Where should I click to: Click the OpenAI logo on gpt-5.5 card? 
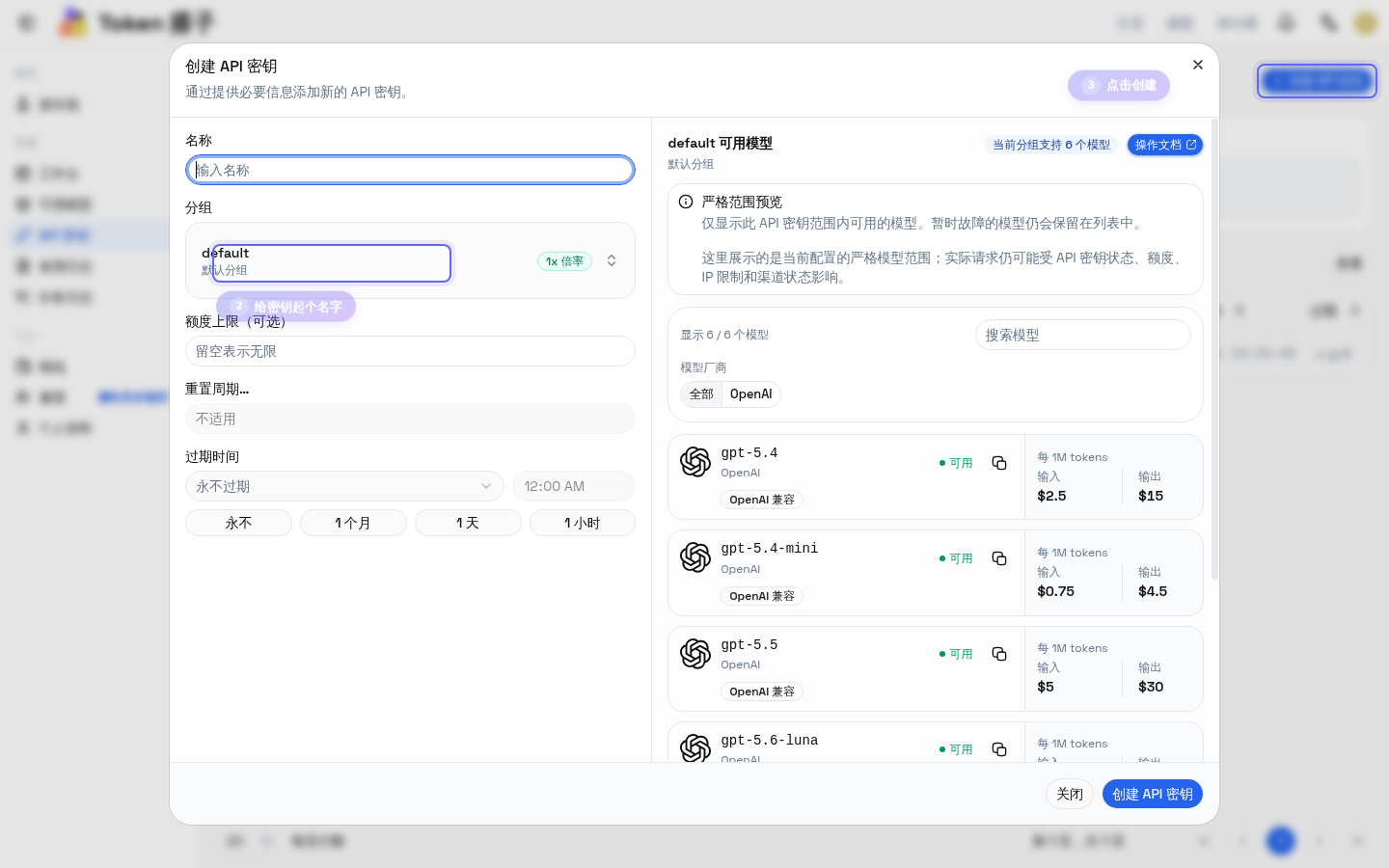tap(695, 654)
